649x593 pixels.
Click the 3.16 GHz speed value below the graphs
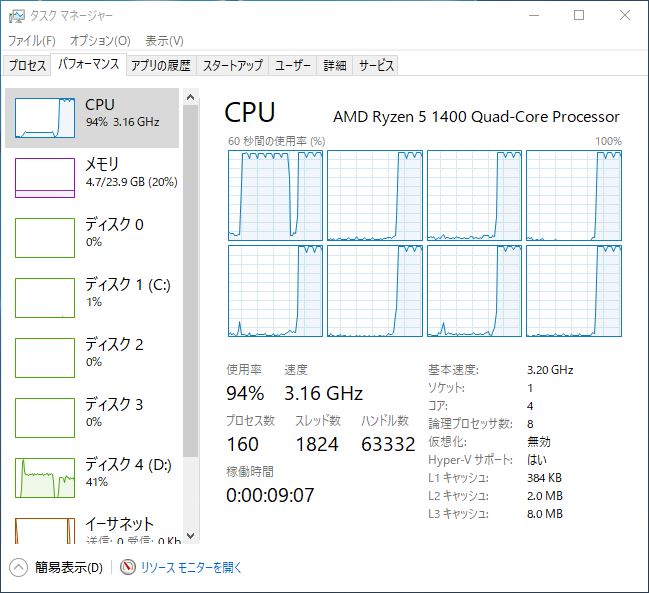pyautogui.click(x=323, y=393)
